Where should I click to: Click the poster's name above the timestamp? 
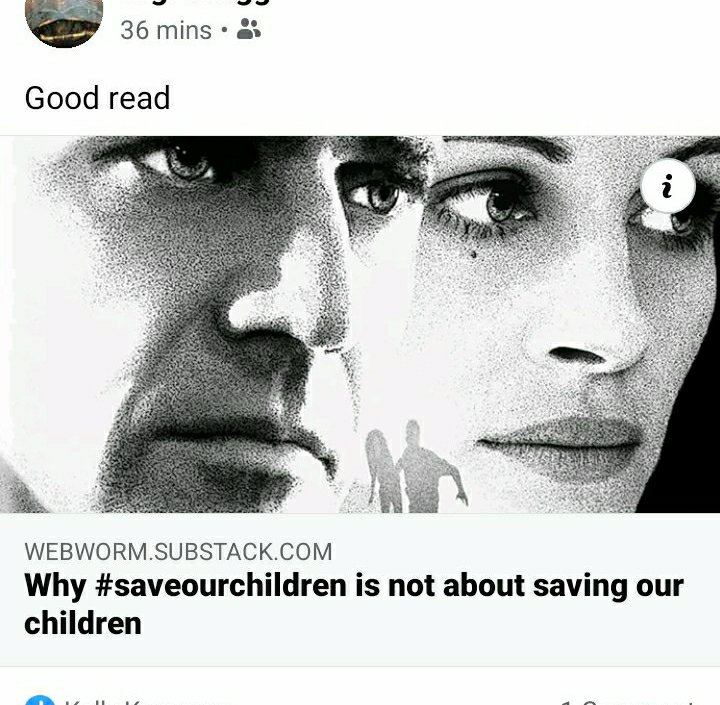coord(194,3)
